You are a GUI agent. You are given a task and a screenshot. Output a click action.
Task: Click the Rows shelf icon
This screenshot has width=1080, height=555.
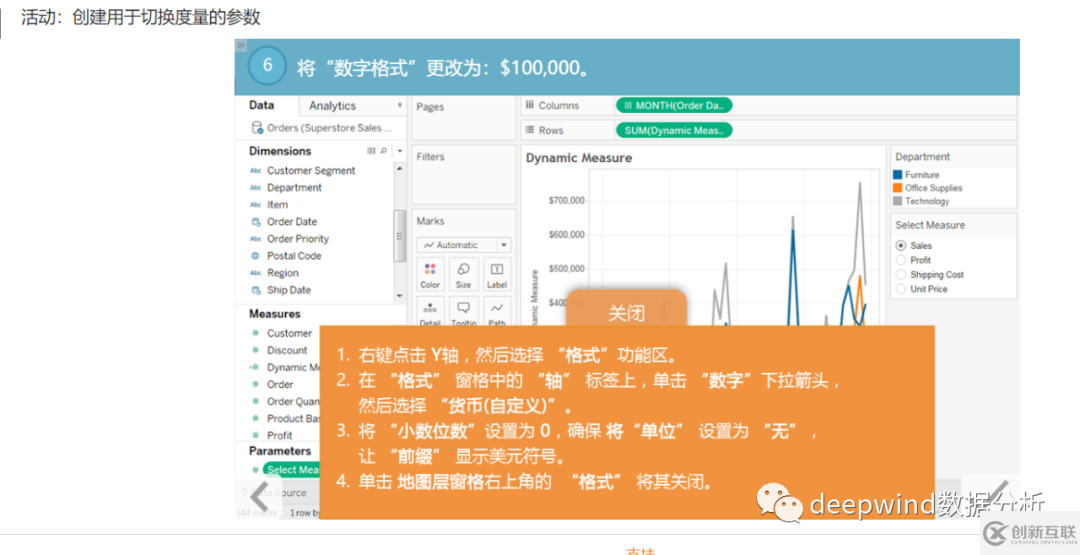pyautogui.click(x=530, y=130)
